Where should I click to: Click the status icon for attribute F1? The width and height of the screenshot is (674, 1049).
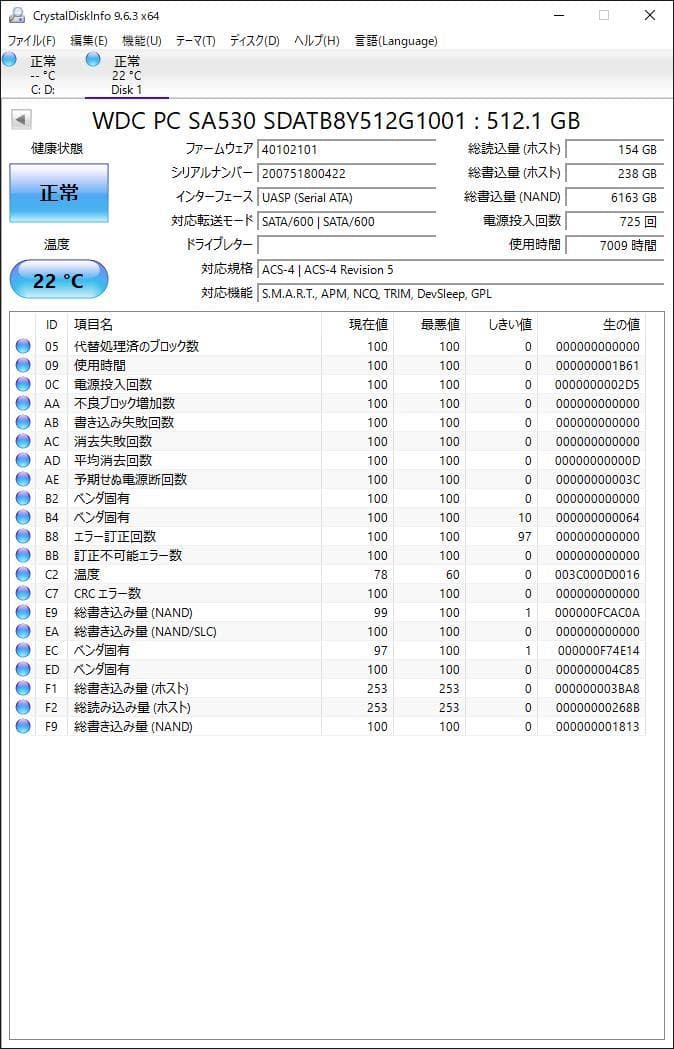[23, 688]
